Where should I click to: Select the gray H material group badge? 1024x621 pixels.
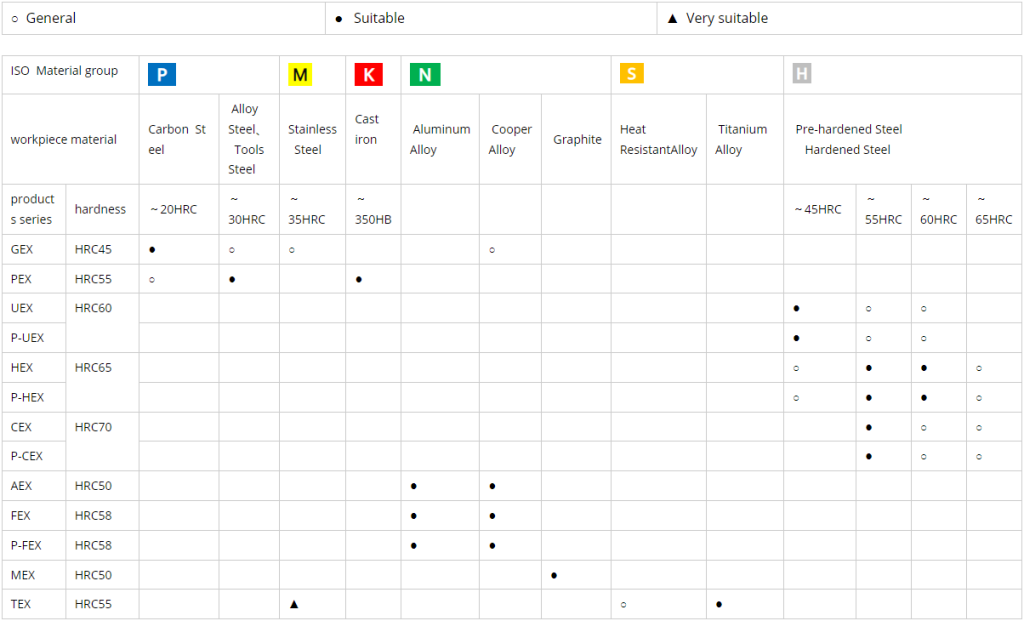801,74
